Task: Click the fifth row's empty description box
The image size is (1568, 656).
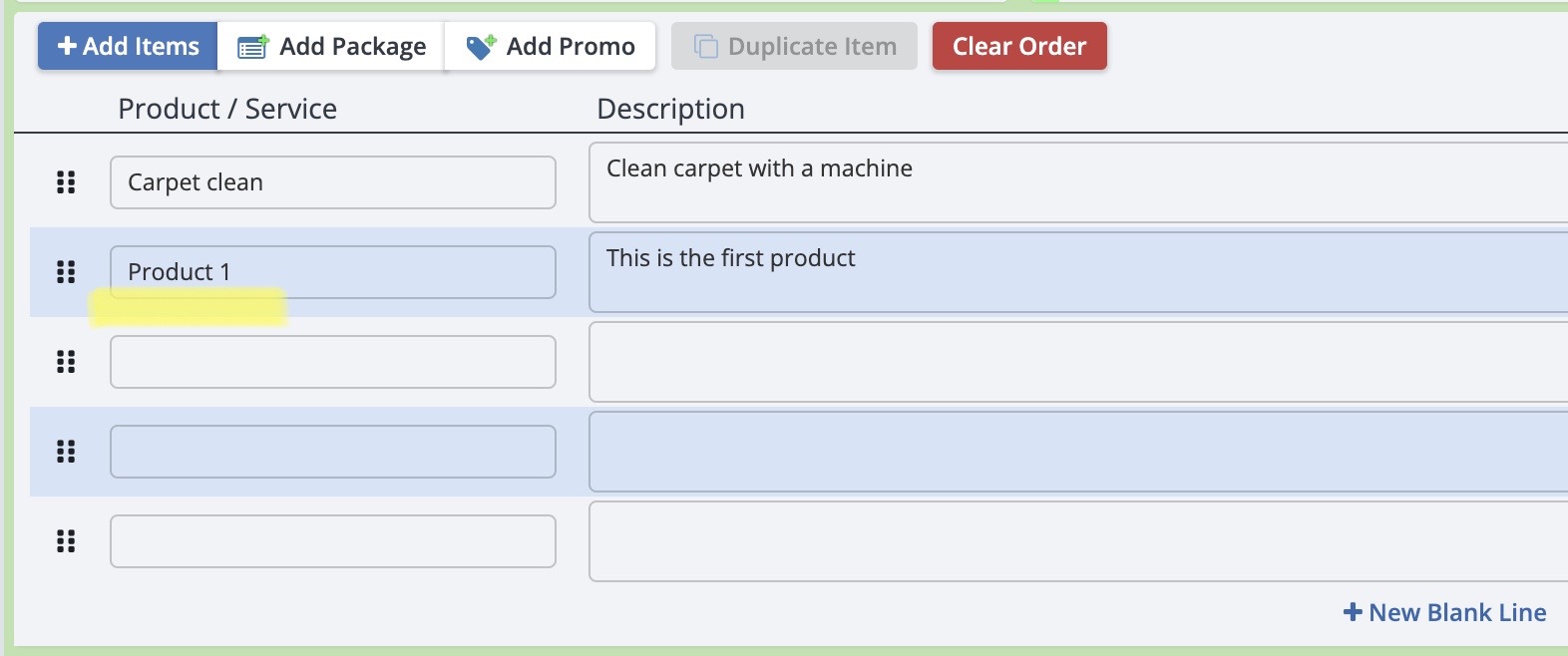Action: (x=1077, y=541)
